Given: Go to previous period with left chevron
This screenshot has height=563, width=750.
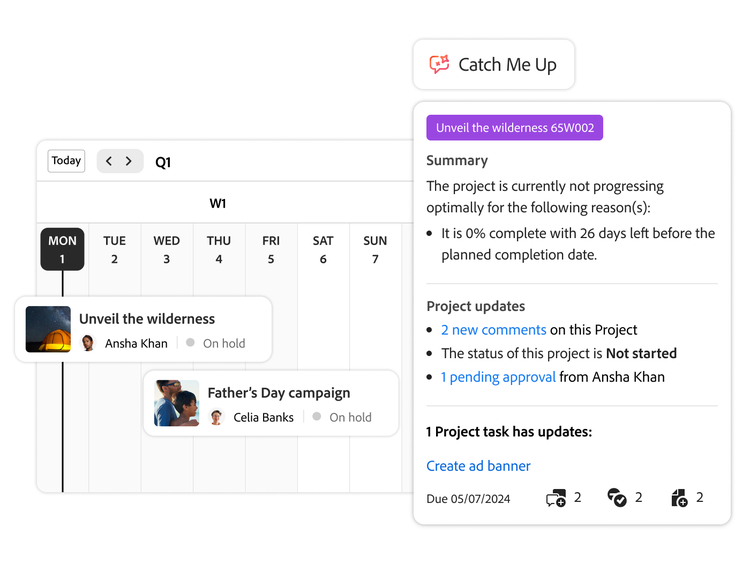Looking at the screenshot, I should pyautogui.click(x=109, y=161).
